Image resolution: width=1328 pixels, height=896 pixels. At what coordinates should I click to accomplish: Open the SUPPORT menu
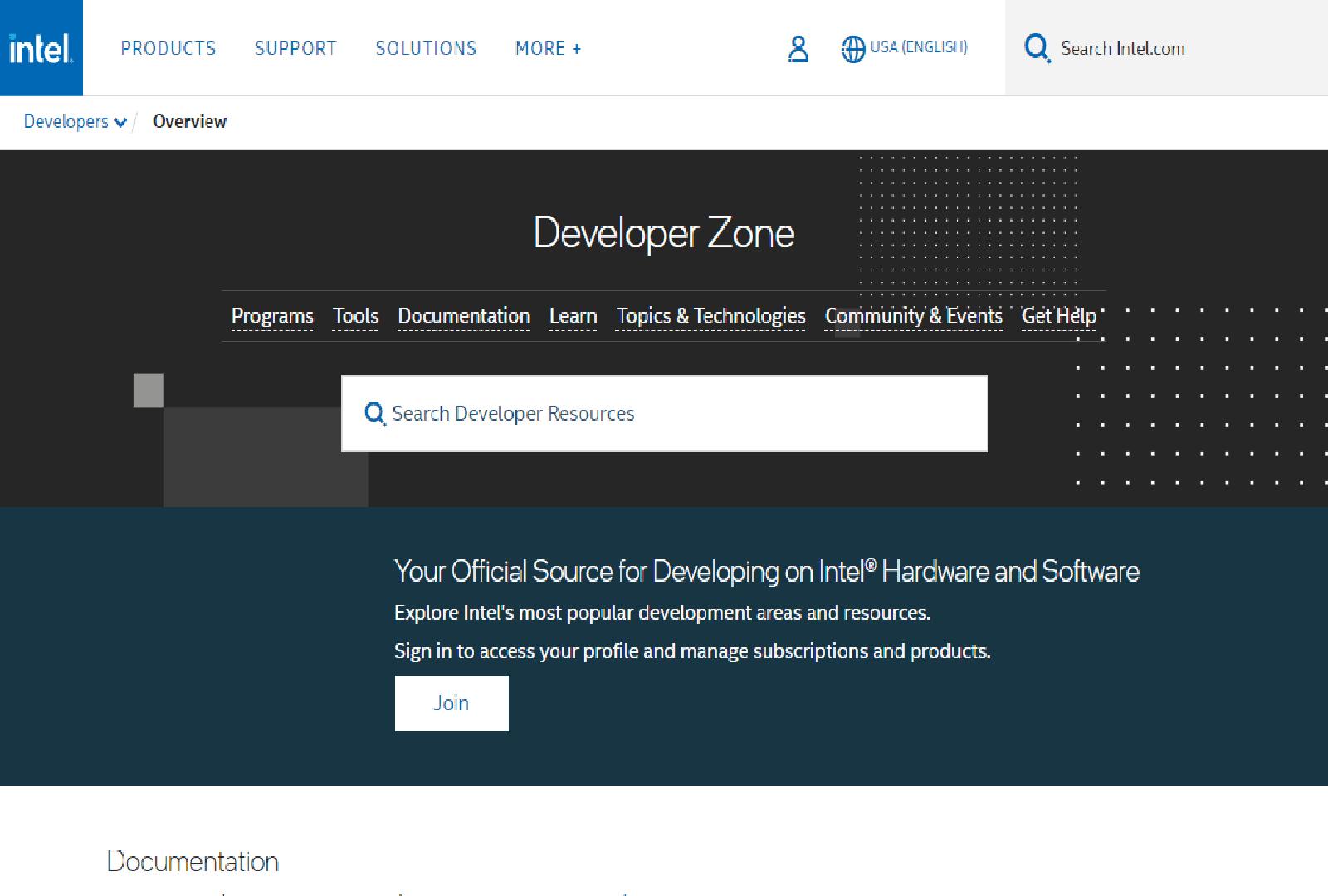[x=295, y=49]
